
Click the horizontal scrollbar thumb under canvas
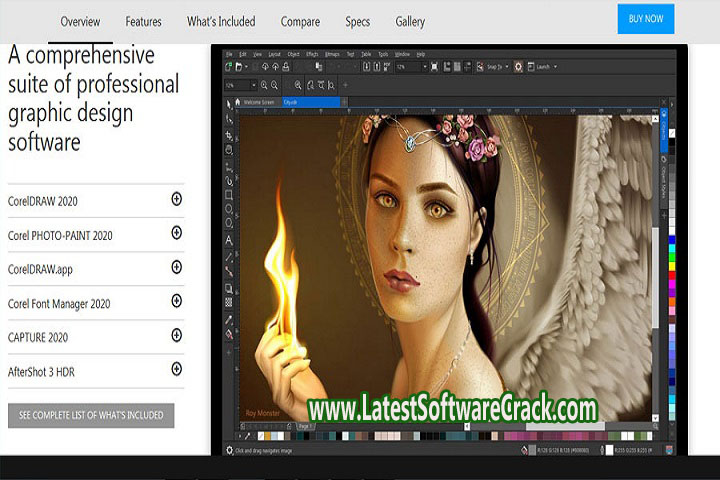point(565,426)
